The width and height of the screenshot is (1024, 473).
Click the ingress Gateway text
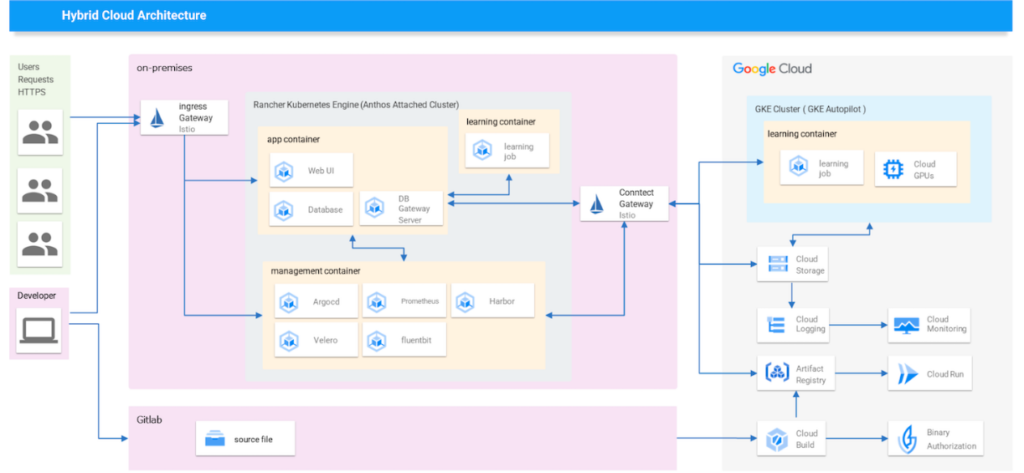[x=195, y=112]
